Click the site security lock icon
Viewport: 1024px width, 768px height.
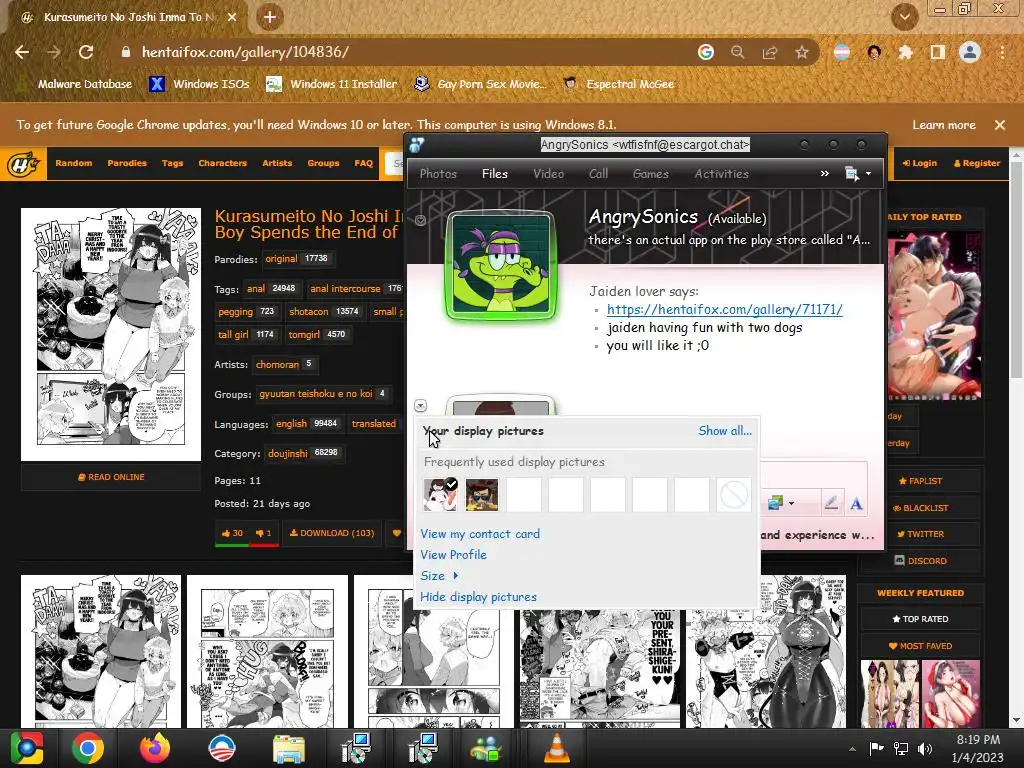[126, 52]
